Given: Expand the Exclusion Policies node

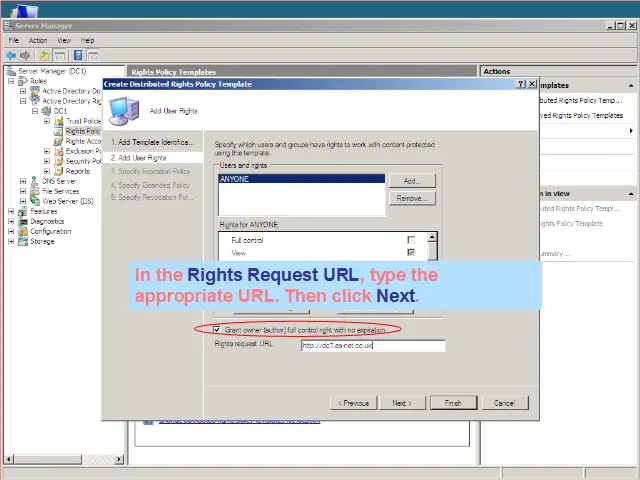Looking at the screenshot, I should (x=47, y=151).
